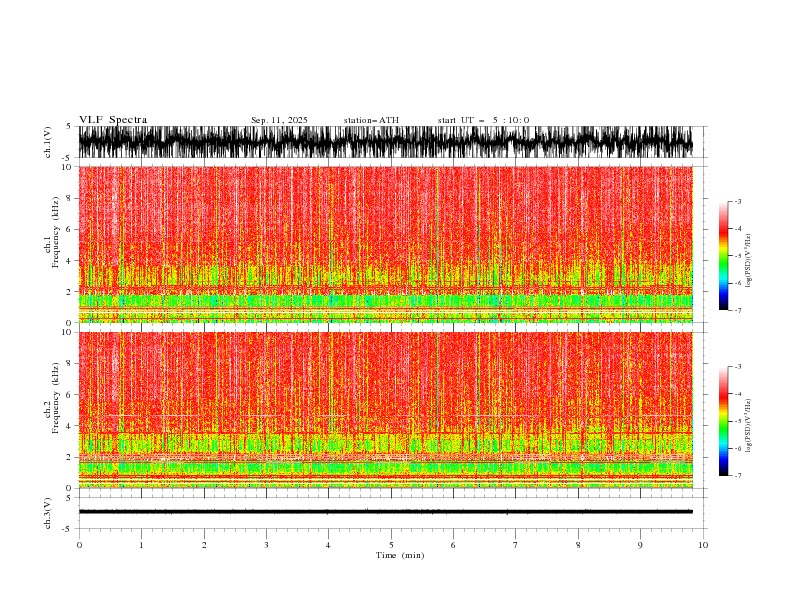The height and width of the screenshot is (612, 792).
Task: Click the ch.1 frequency axis tick label 6
Action: pos(69,229)
